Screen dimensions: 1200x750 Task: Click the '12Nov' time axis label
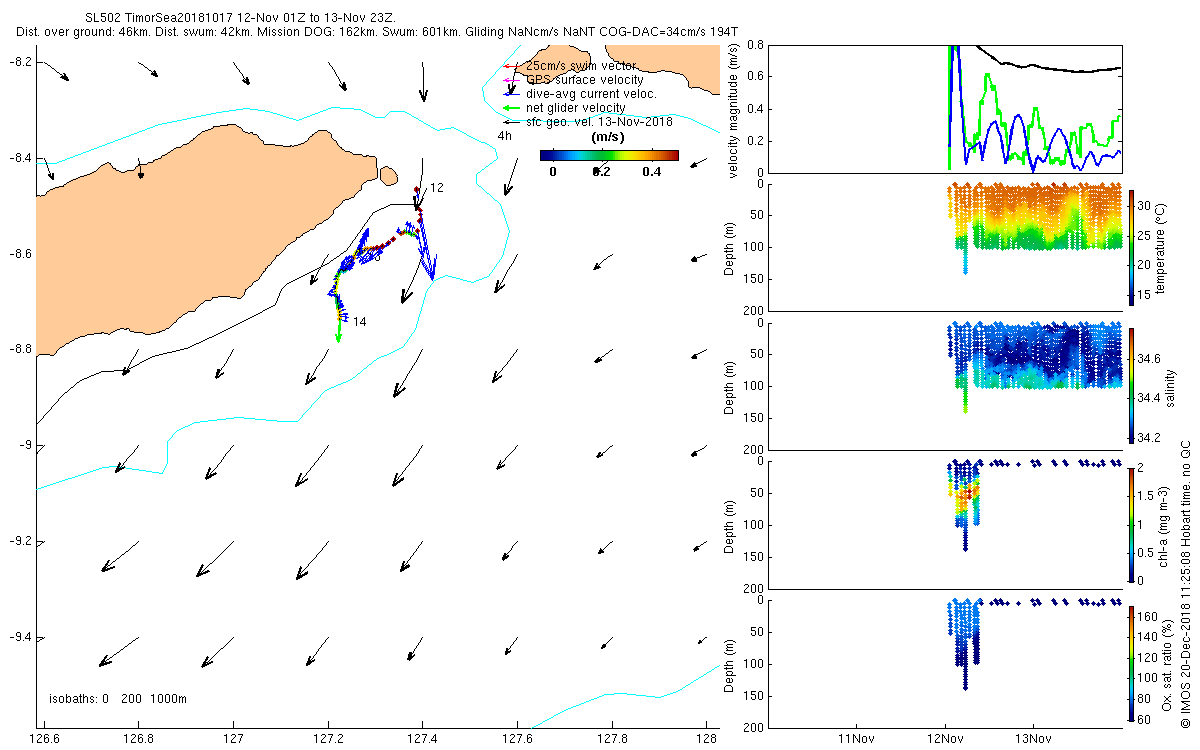pos(945,740)
